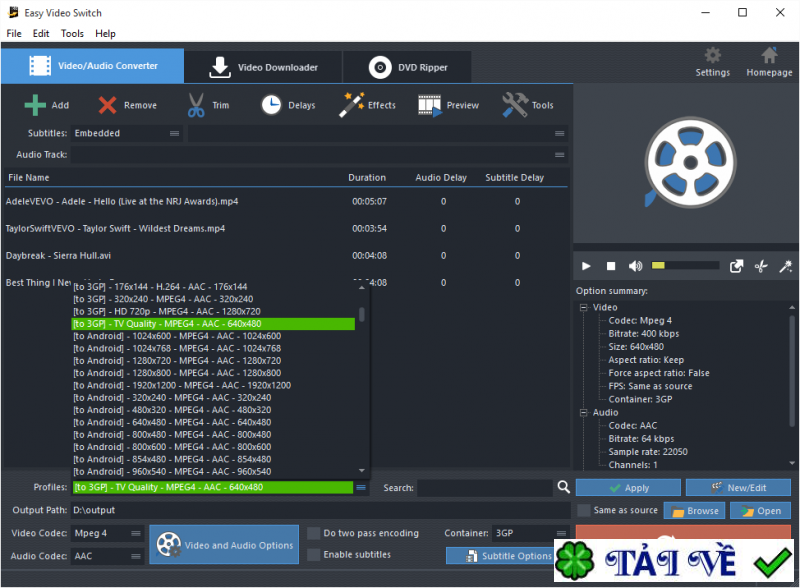Open Settings gear in top right
The width and height of the screenshot is (800, 588).
[712, 56]
